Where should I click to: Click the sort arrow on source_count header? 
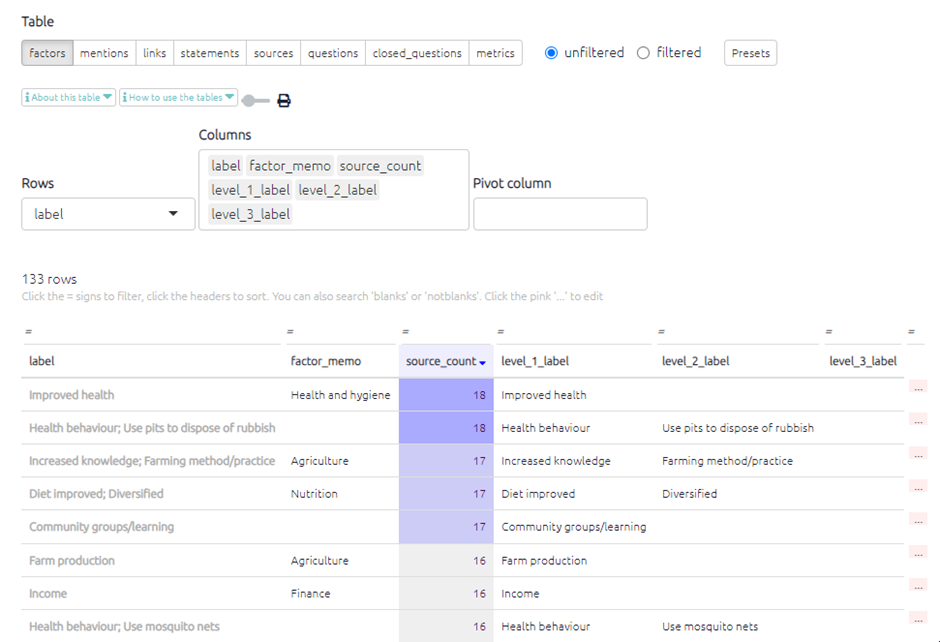point(483,362)
